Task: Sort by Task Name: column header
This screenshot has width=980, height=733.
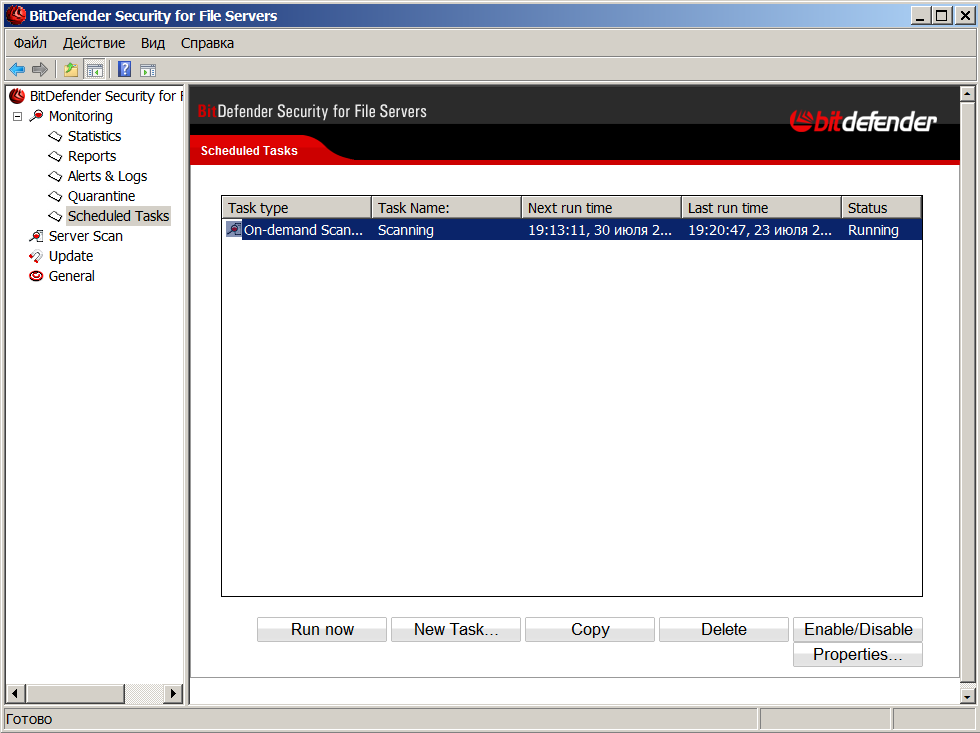Action: click(x=446, y=207)
